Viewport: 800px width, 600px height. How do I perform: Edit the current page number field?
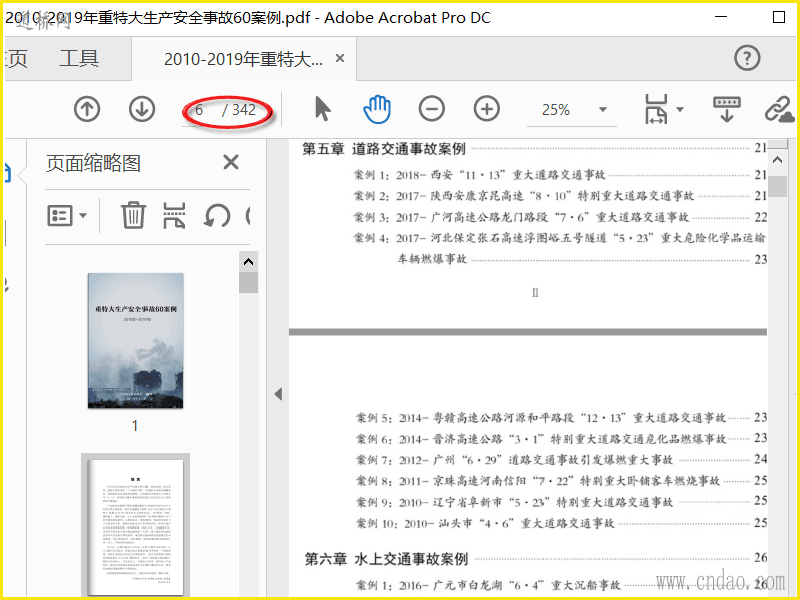[x=200, y=110]
